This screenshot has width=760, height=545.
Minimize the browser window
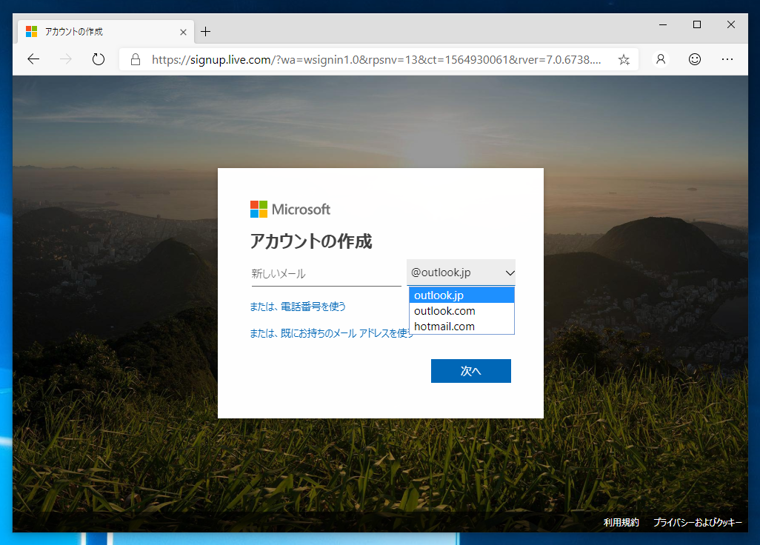[x=663, y=24]
